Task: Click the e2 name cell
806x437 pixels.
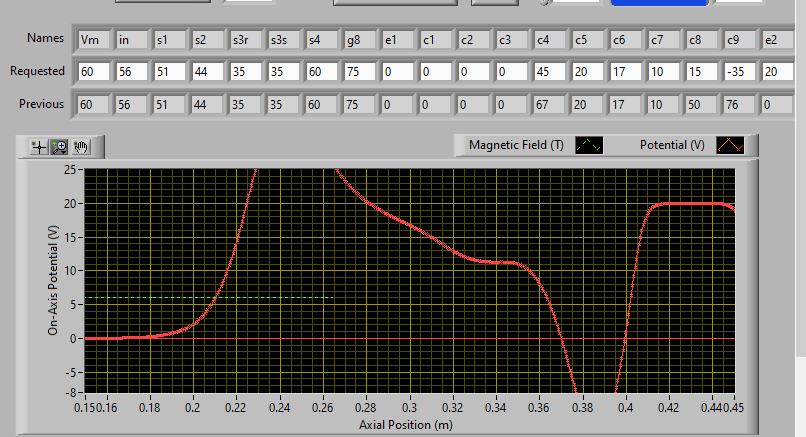Action: pyautogui.click(x=778, y=40)
